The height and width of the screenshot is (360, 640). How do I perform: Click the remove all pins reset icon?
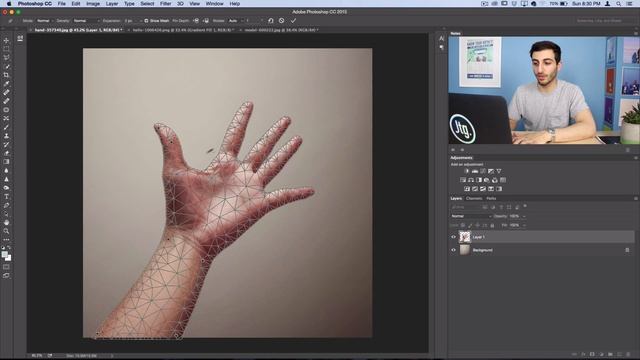(271, 20)
